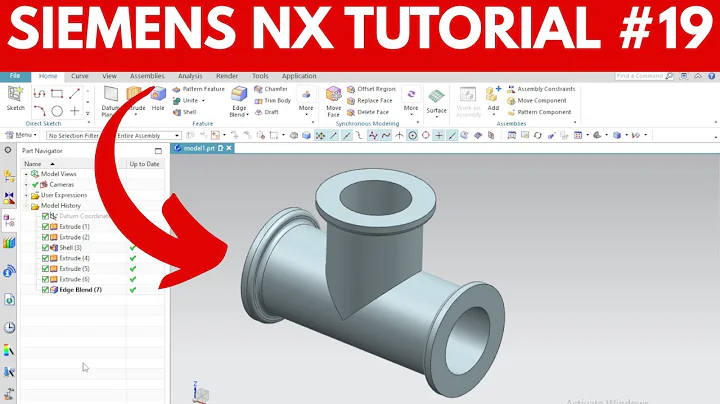Open the Help question mark icon
The width and height of the screenshot is (720, 404).
[711, 76]
